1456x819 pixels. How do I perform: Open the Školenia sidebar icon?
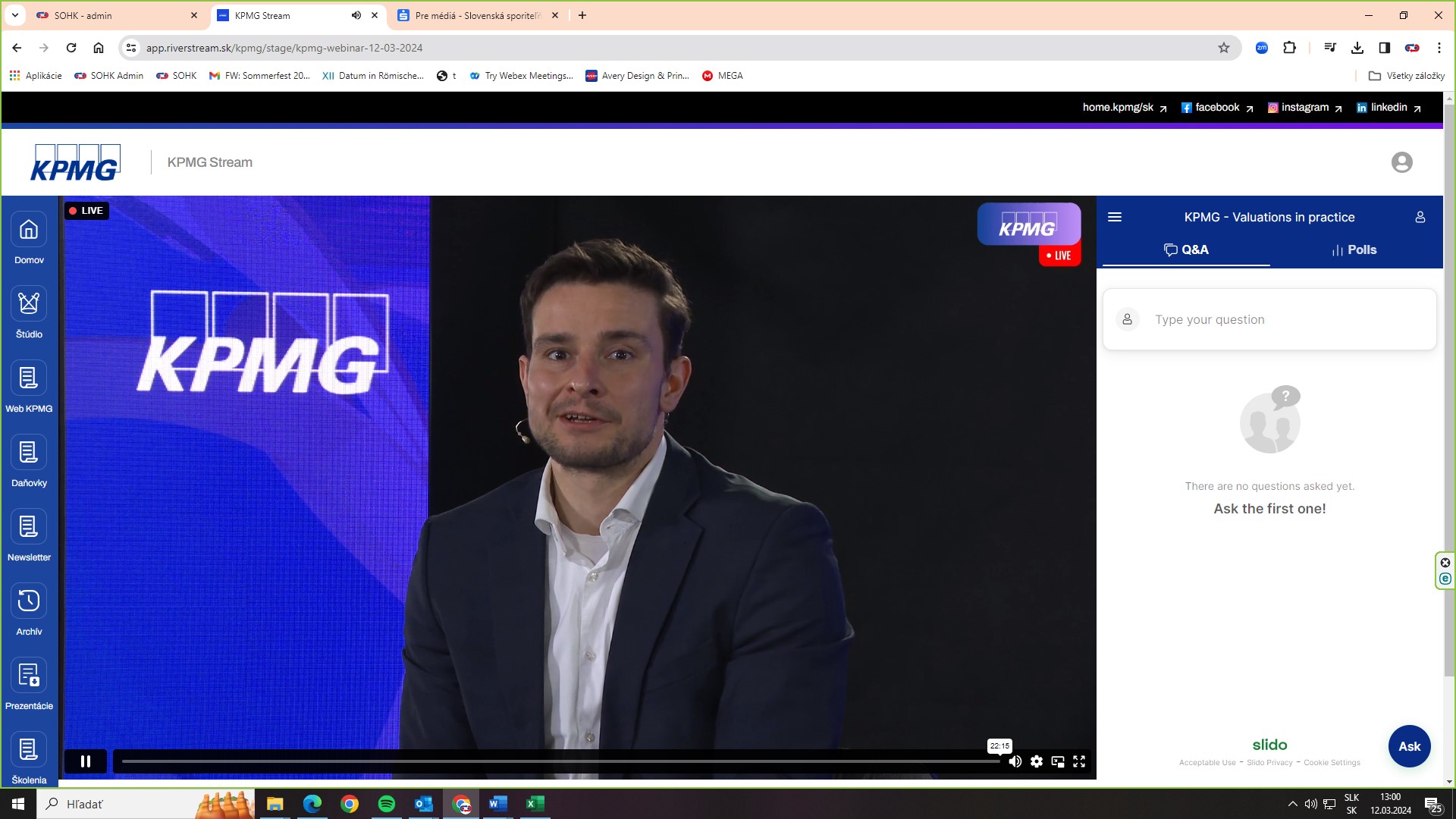tap(29, 750)
